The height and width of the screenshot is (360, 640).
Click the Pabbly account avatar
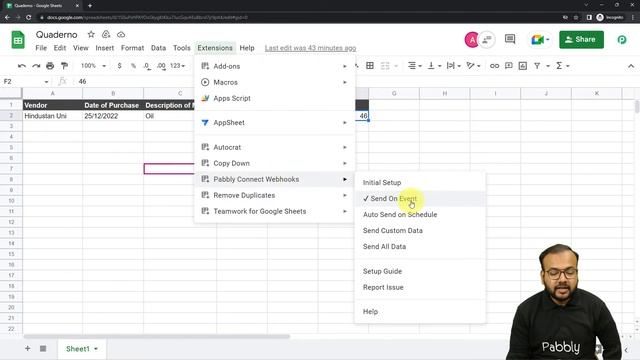622,40
